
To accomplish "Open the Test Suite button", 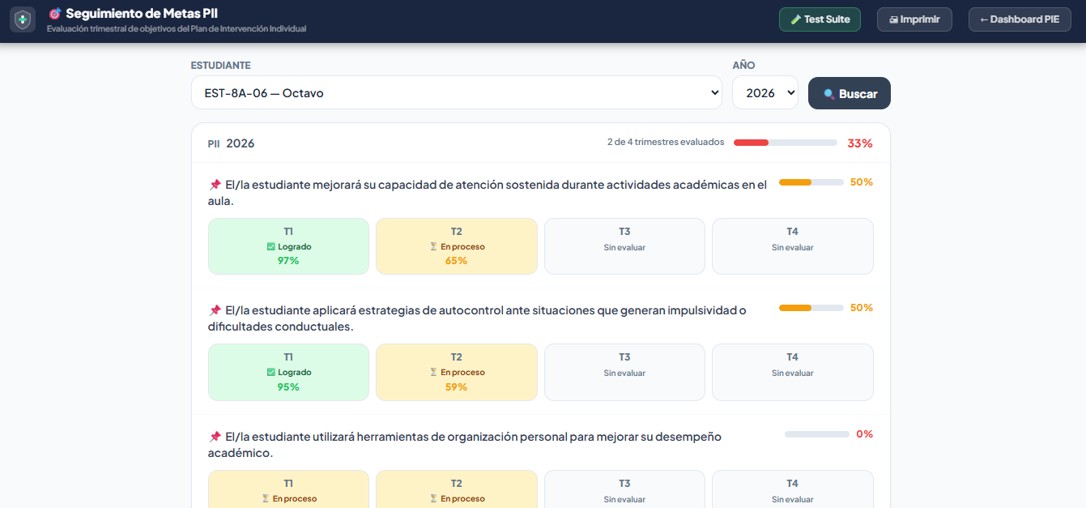I will [820, 19].
